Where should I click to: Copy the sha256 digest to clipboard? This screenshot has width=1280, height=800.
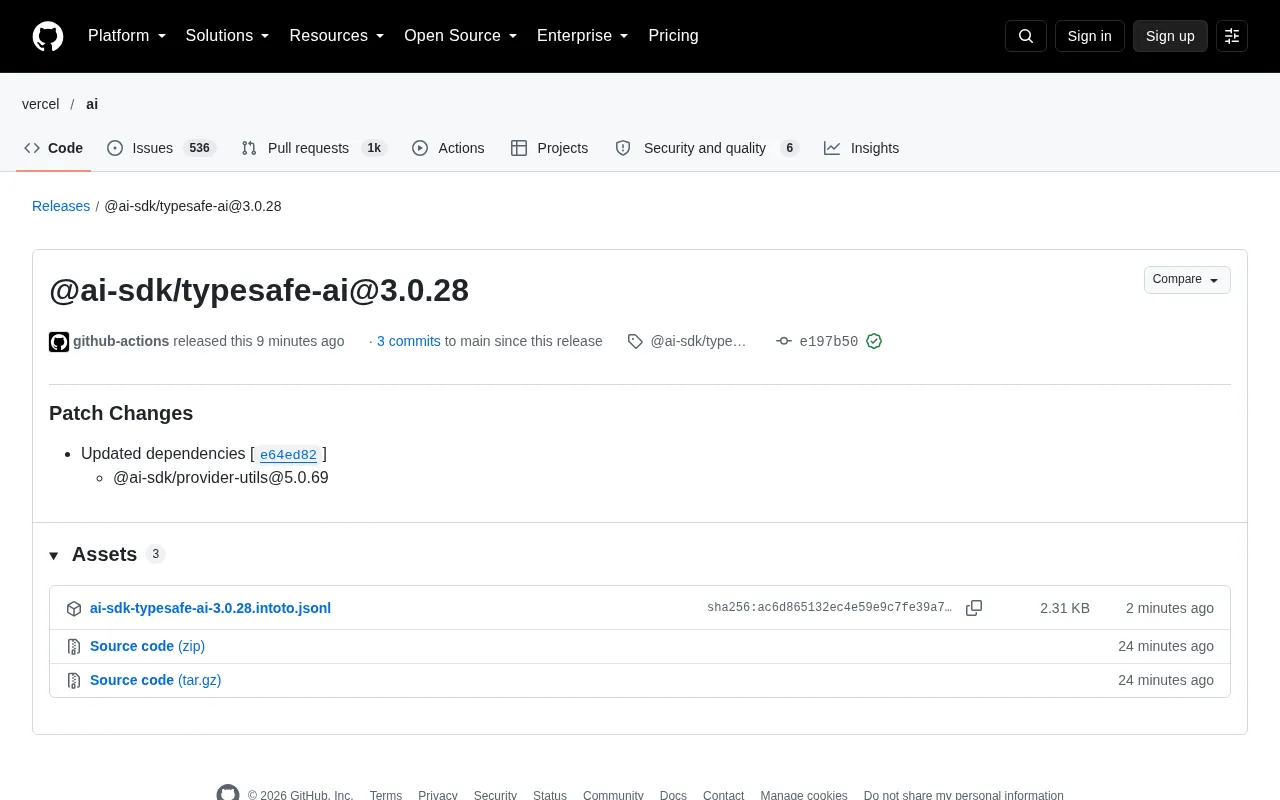point(974,608)
